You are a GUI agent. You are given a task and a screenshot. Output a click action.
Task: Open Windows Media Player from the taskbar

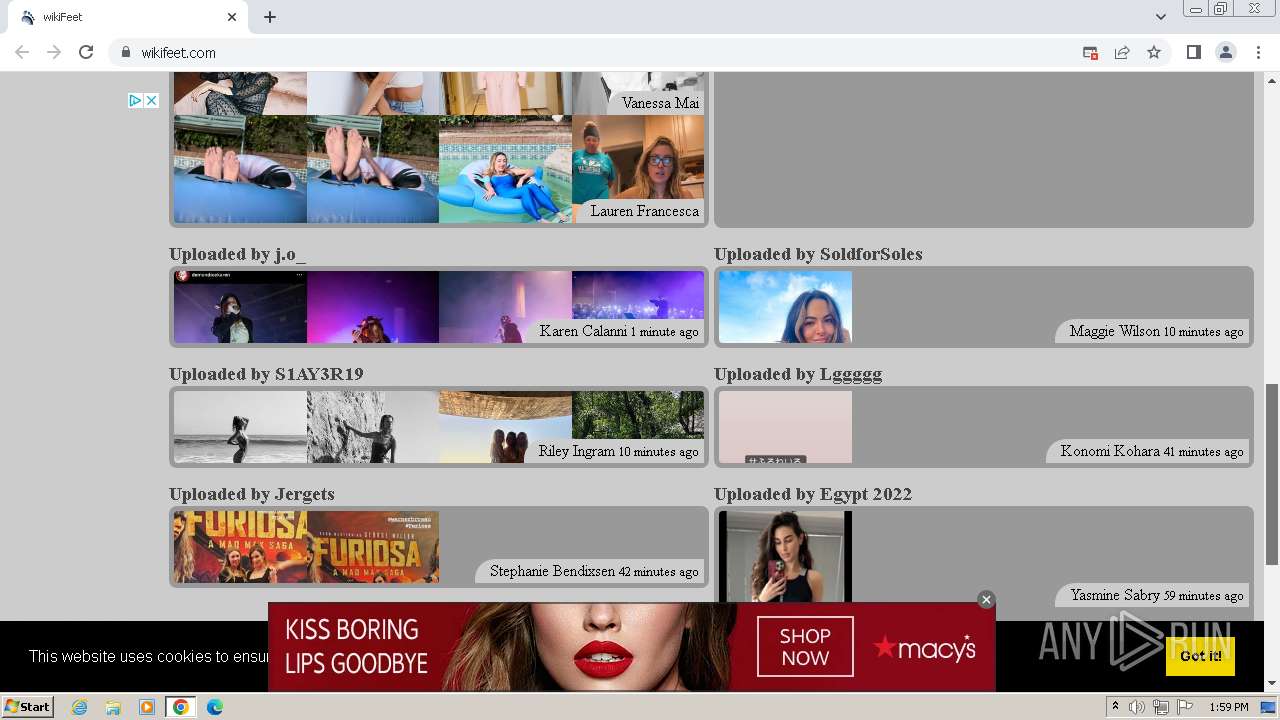tap(146, 707)
